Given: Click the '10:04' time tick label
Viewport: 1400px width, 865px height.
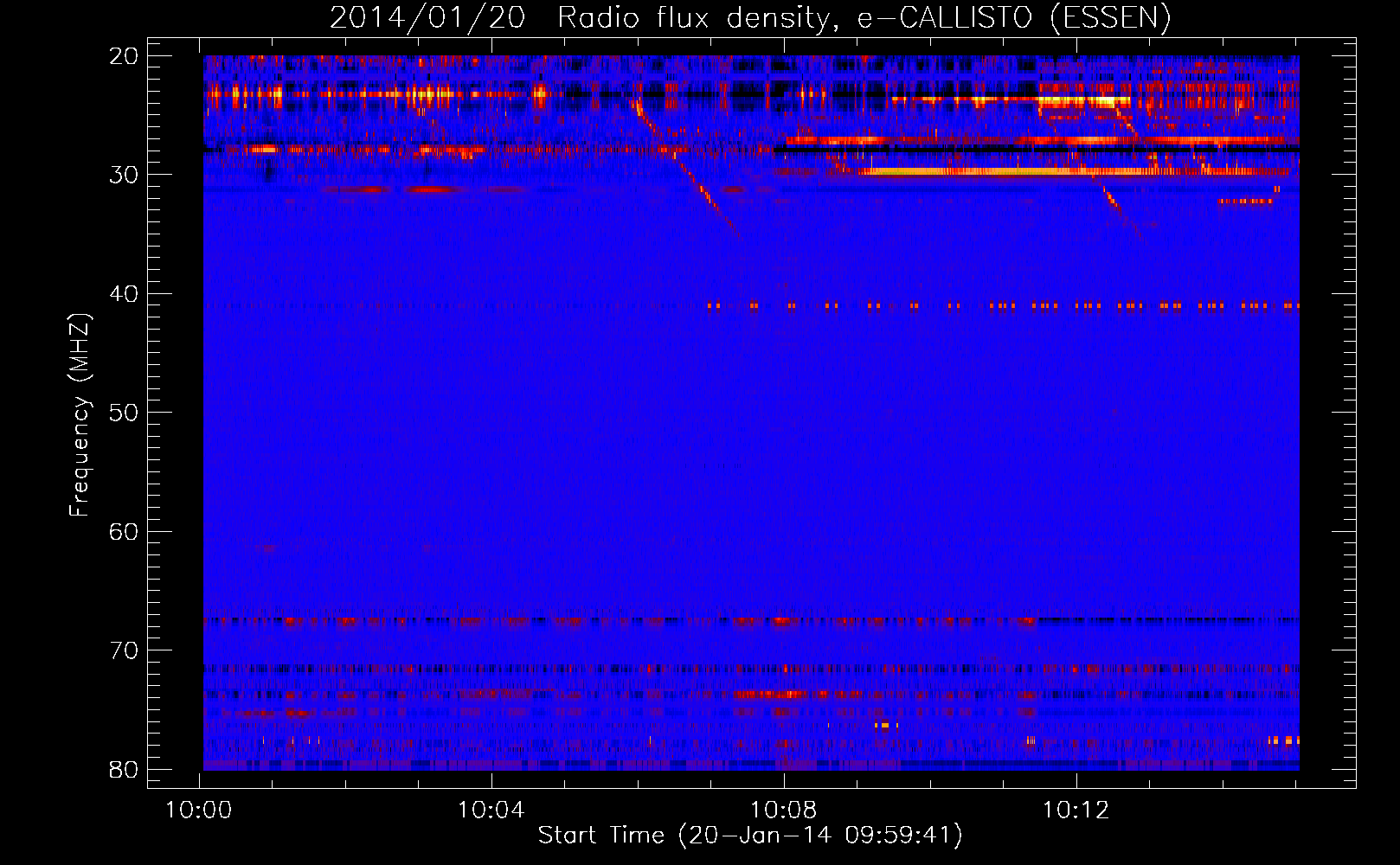Looking at the screenshot, I should click(491, 811).
